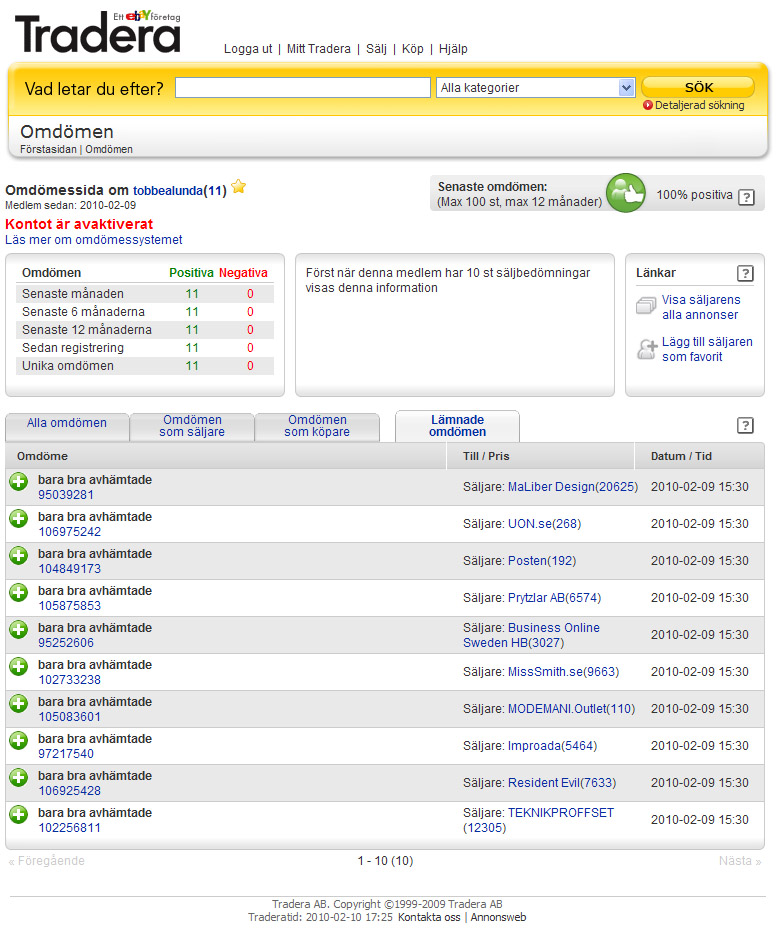Open seller TEKNIKPROFFSET (12305)
The image size is (776, 934).
(538, 820)
